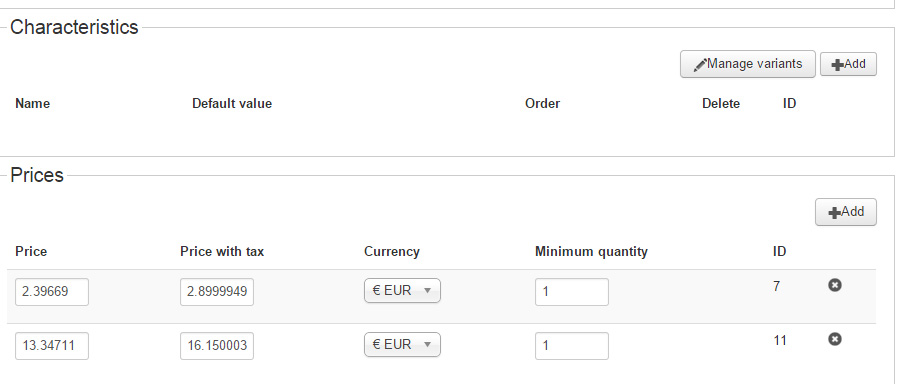Click the plus icon in Characteristics Add
The width and height of the screenshot is (920, 384).
click(838, 65)
